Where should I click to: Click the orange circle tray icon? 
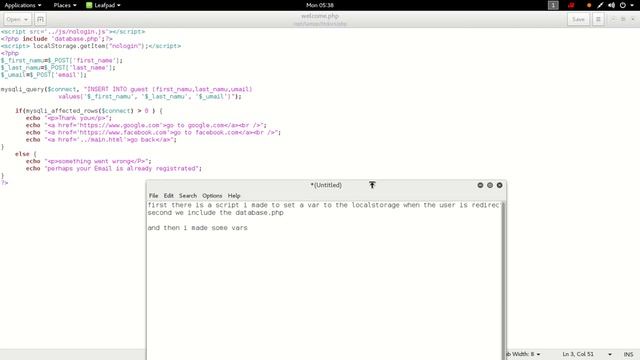click(589, 5)
